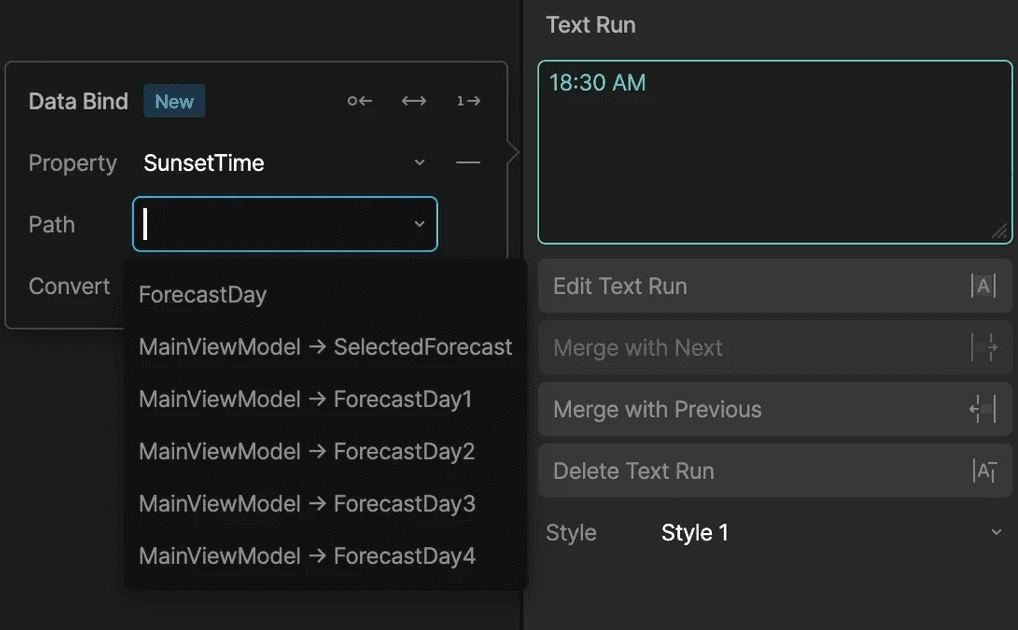The width and height of the screenshot is (1018, 630).
Task: Select MainViewModel → ForecastDay4 option
Action: (x=306, y=555)
